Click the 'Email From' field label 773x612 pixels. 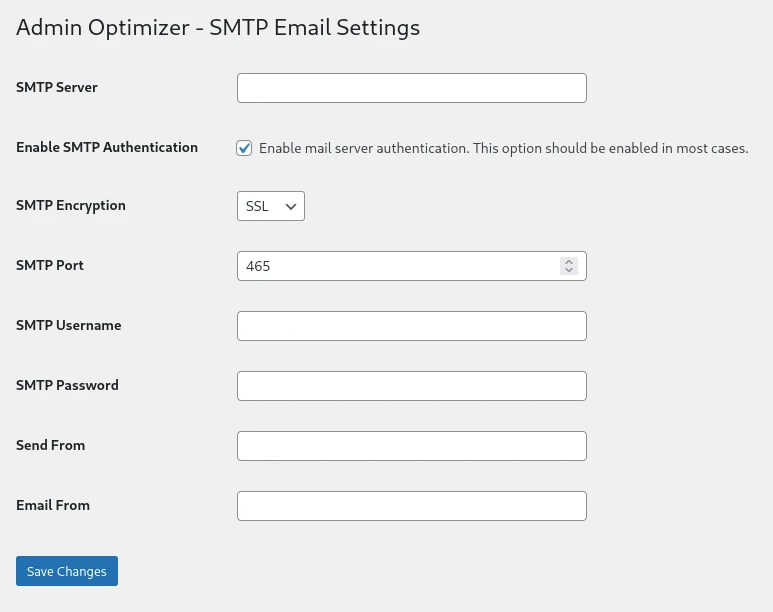pos(53,505)
